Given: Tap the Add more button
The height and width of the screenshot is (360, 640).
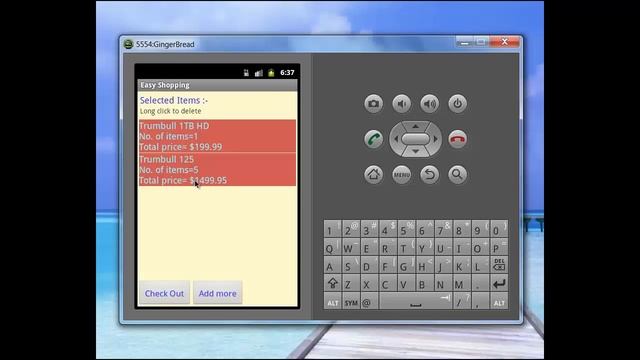Looking at the screenshot, I should pyautogui.click(x=218, y=293).
